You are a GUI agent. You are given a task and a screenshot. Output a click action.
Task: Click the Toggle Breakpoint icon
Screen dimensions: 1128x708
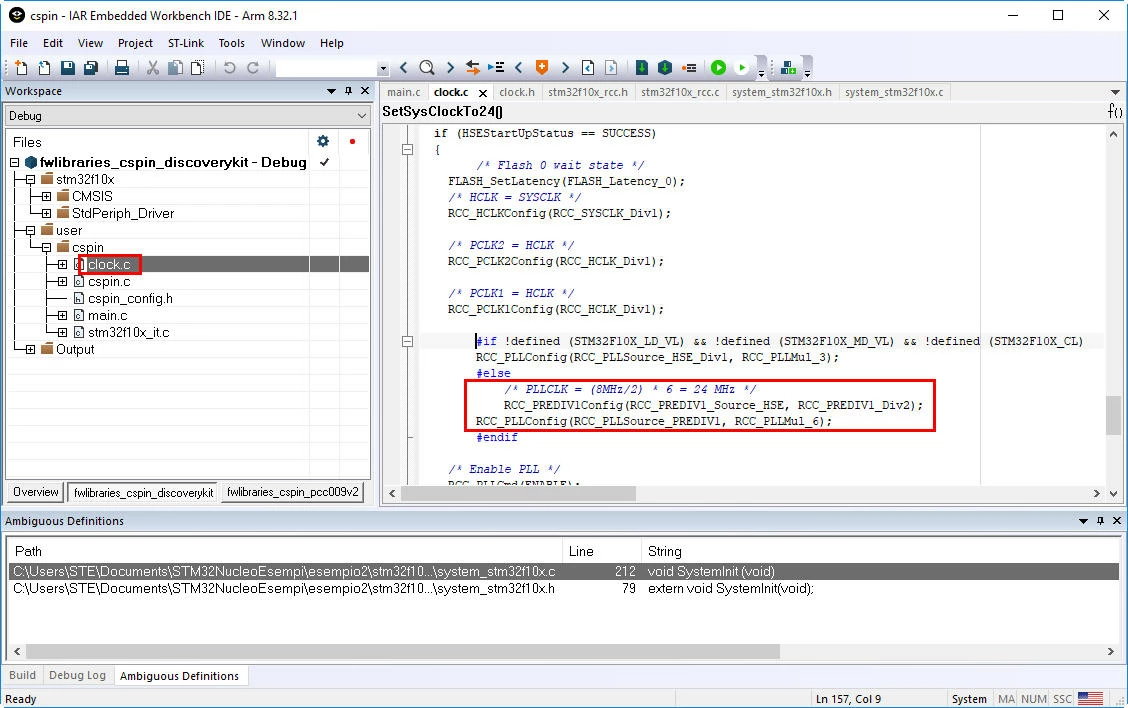[689, 68]
